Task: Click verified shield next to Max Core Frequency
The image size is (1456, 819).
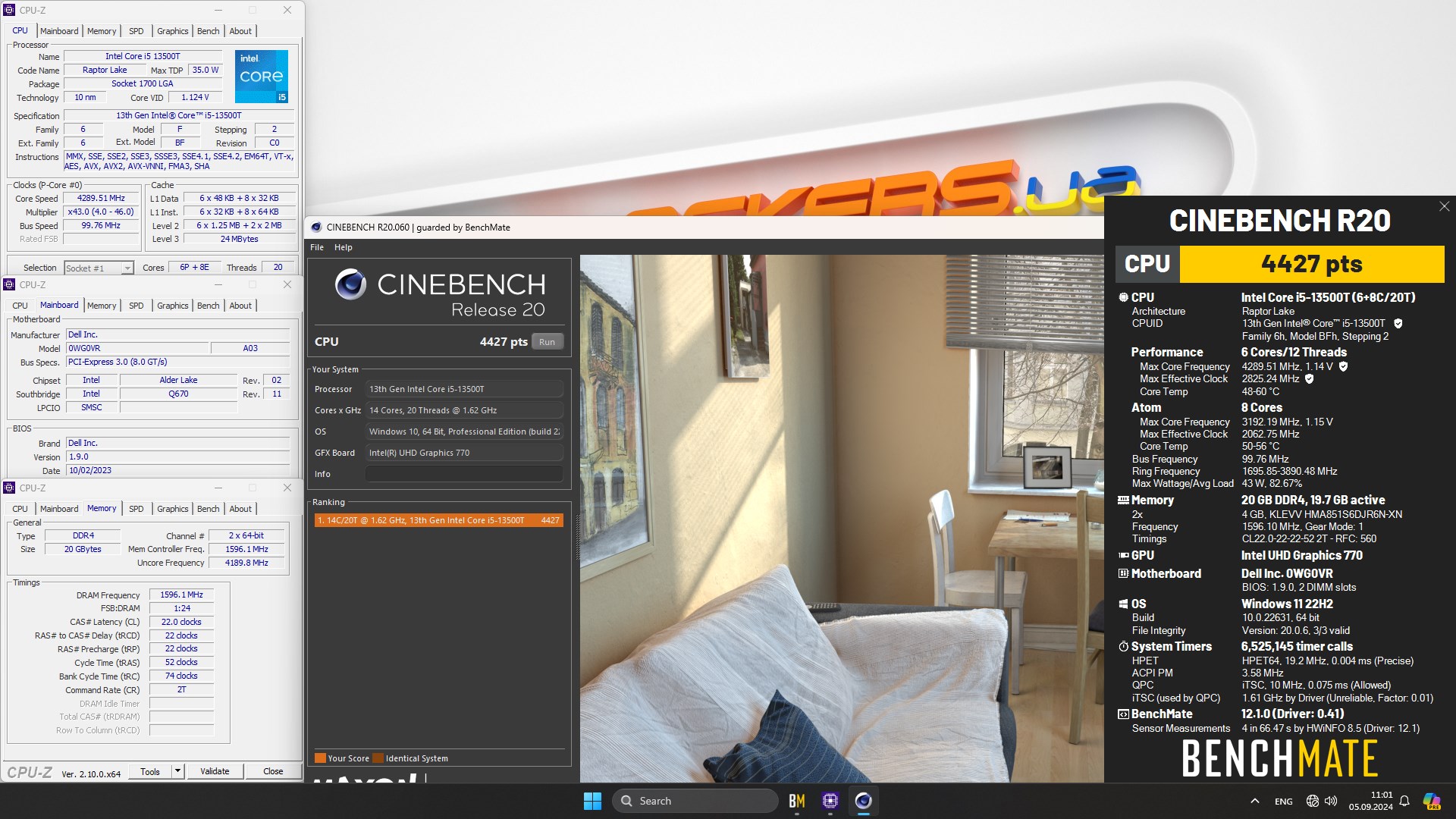Action: (x=1343, y=366)
